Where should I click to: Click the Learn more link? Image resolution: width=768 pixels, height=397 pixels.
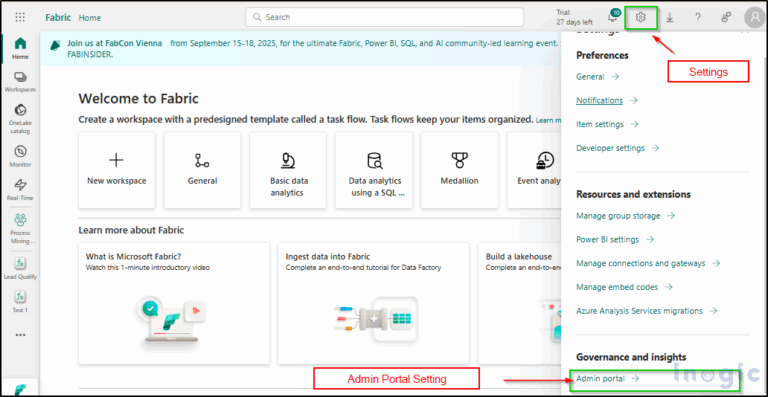(x=549, y=120)
